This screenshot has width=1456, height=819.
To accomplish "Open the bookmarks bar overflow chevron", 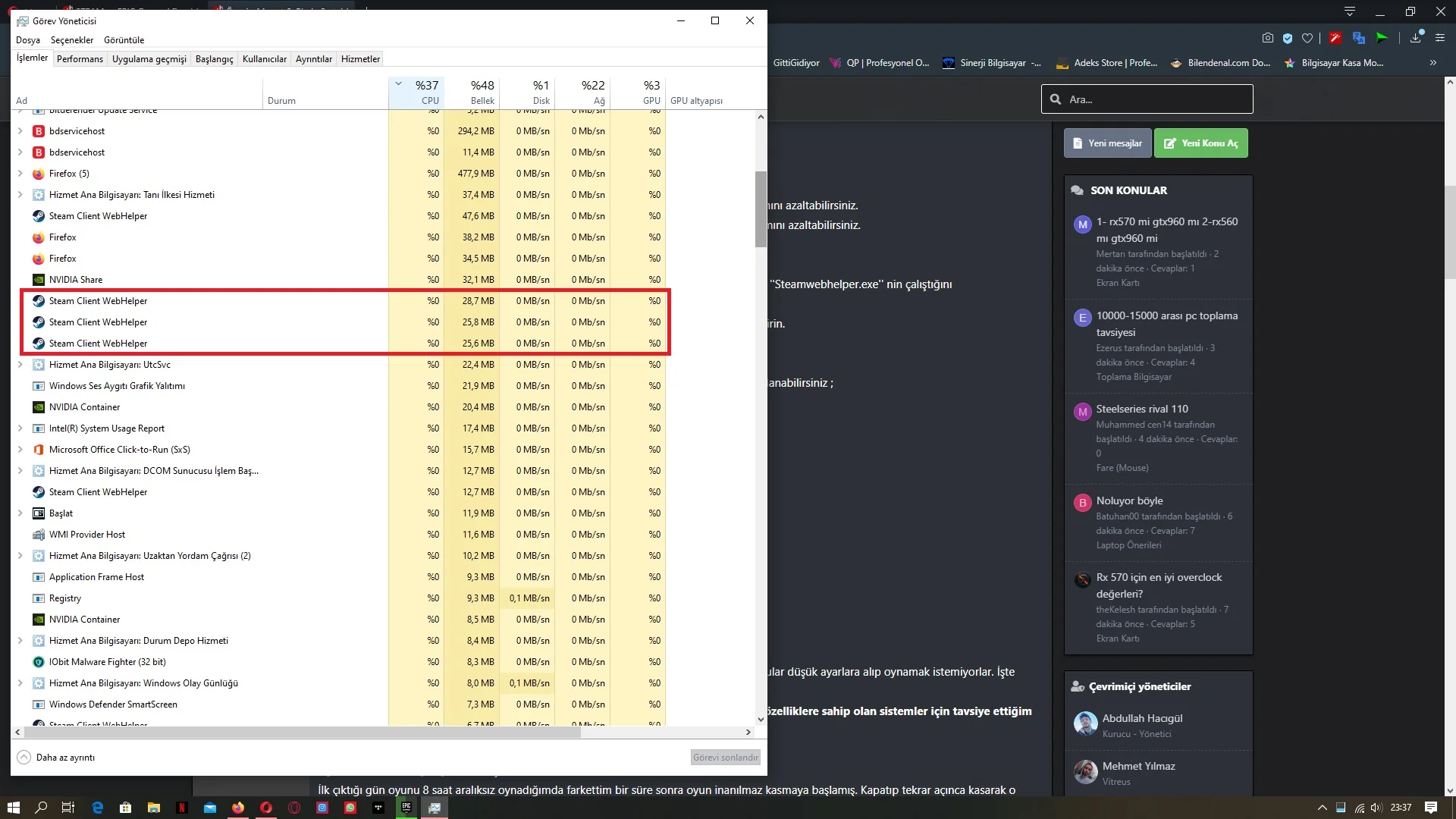I will (x=1433, y=63).
